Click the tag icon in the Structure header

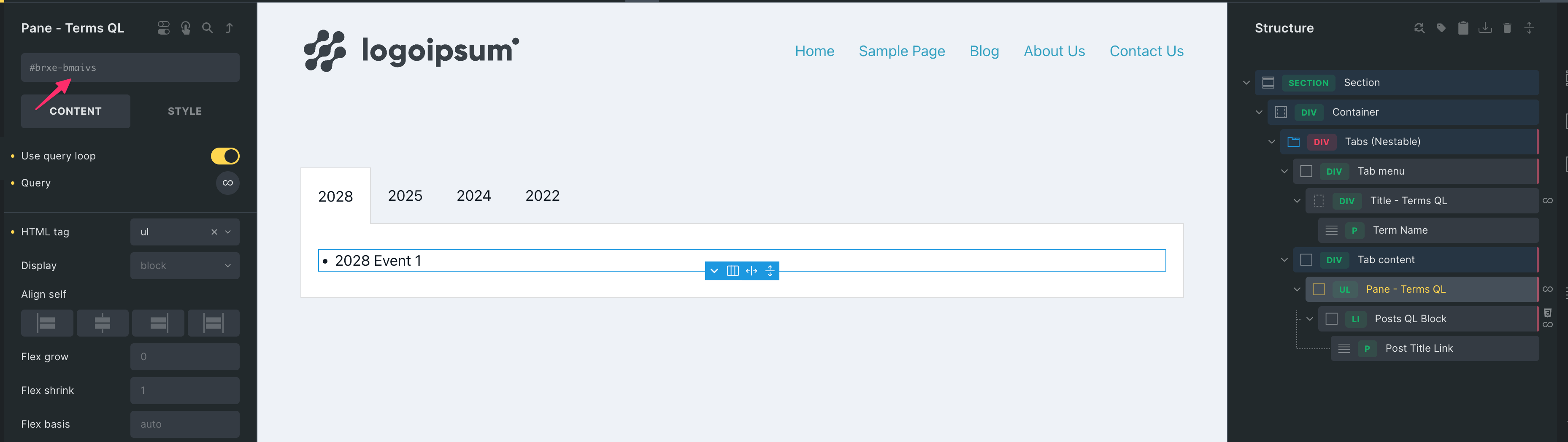1441,28
